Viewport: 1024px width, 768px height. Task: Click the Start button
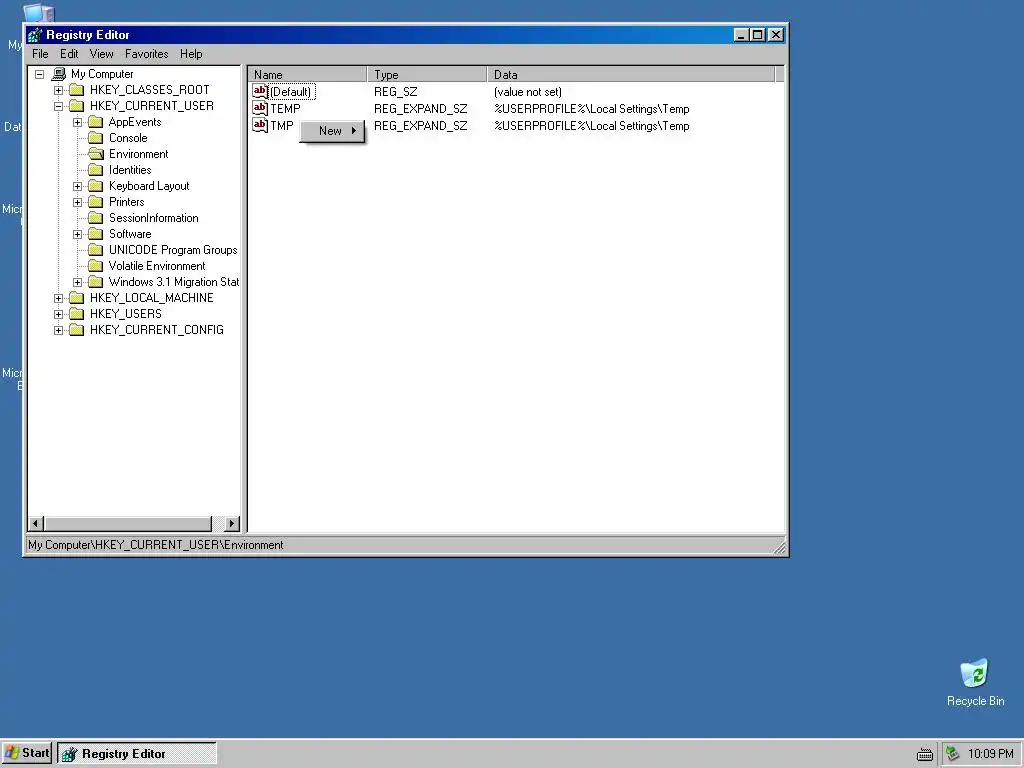click(27, 753)
